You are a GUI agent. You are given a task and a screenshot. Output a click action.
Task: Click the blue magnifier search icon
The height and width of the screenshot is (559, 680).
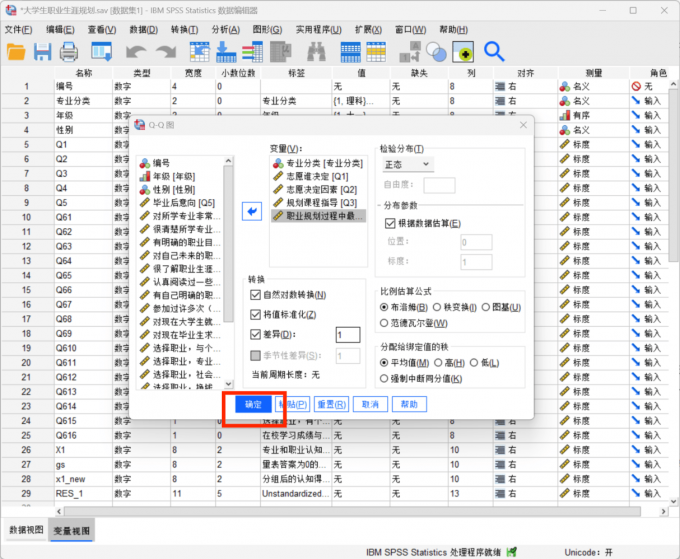click(x=493, y=51)
